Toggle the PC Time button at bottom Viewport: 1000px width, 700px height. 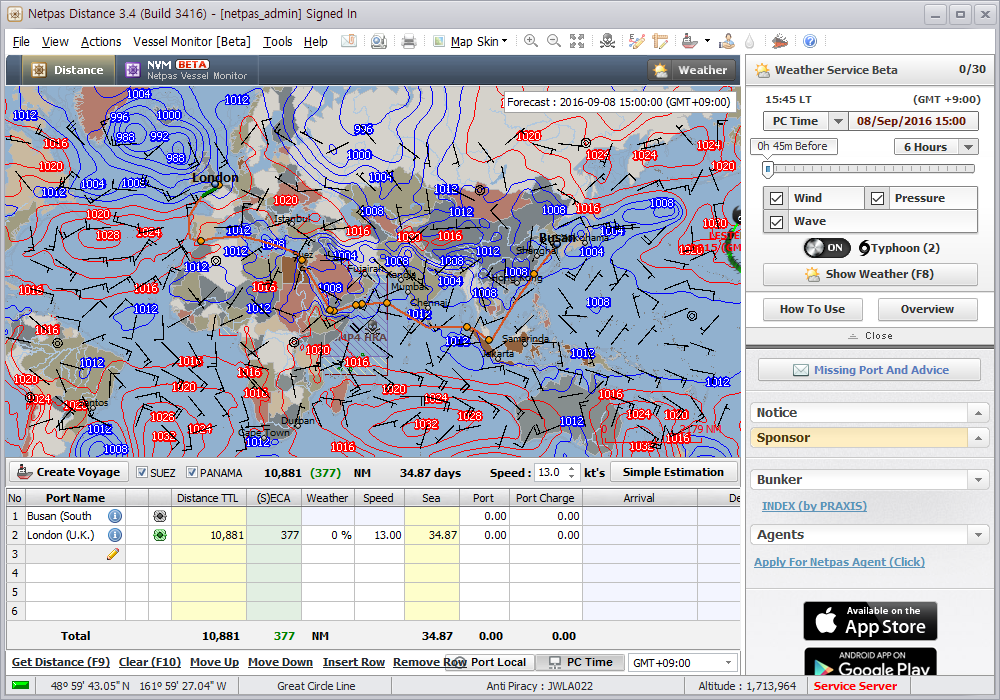[x=580, y=662]
